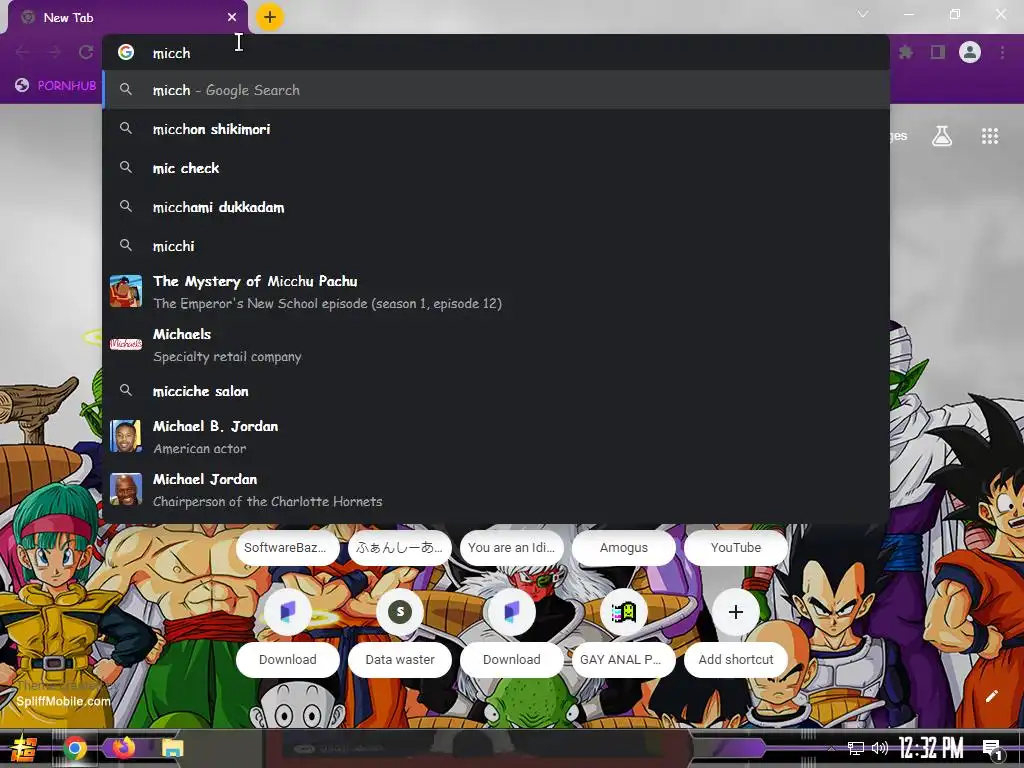Select 'micciche salon' suggestion
The height and width of the screenshot is (768, 1024).
click(496, 391)
